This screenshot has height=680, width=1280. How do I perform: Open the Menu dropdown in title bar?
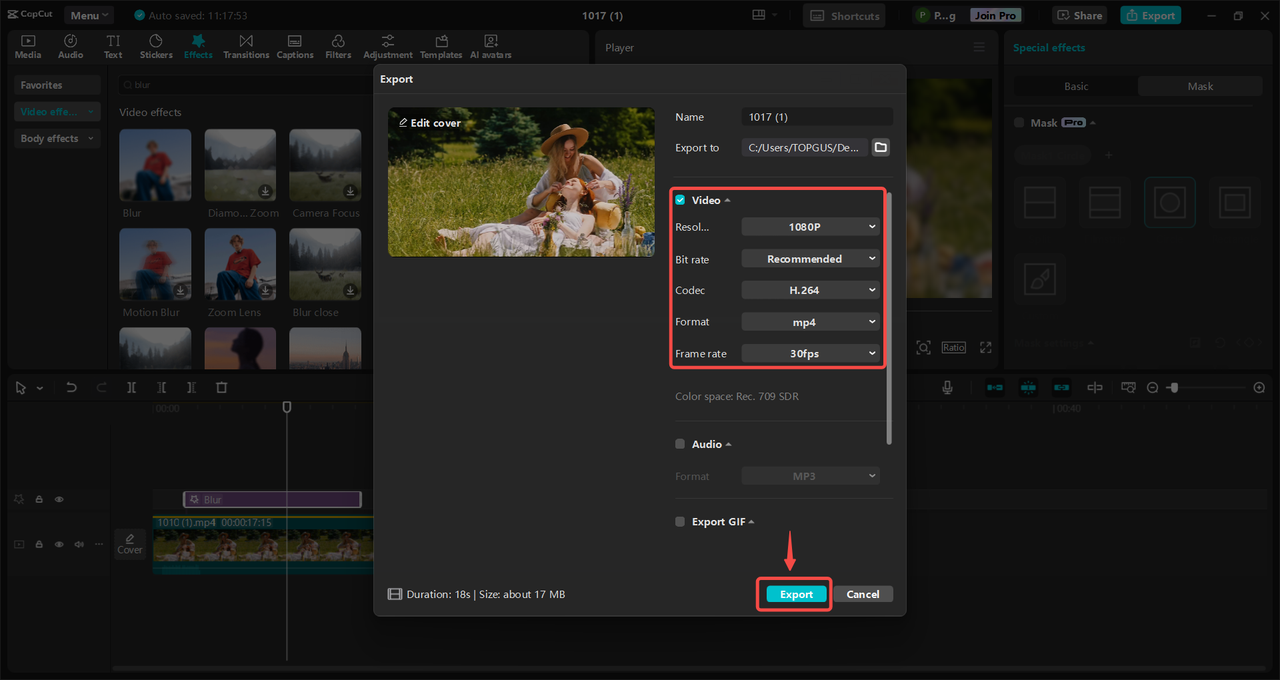point(89,15)
